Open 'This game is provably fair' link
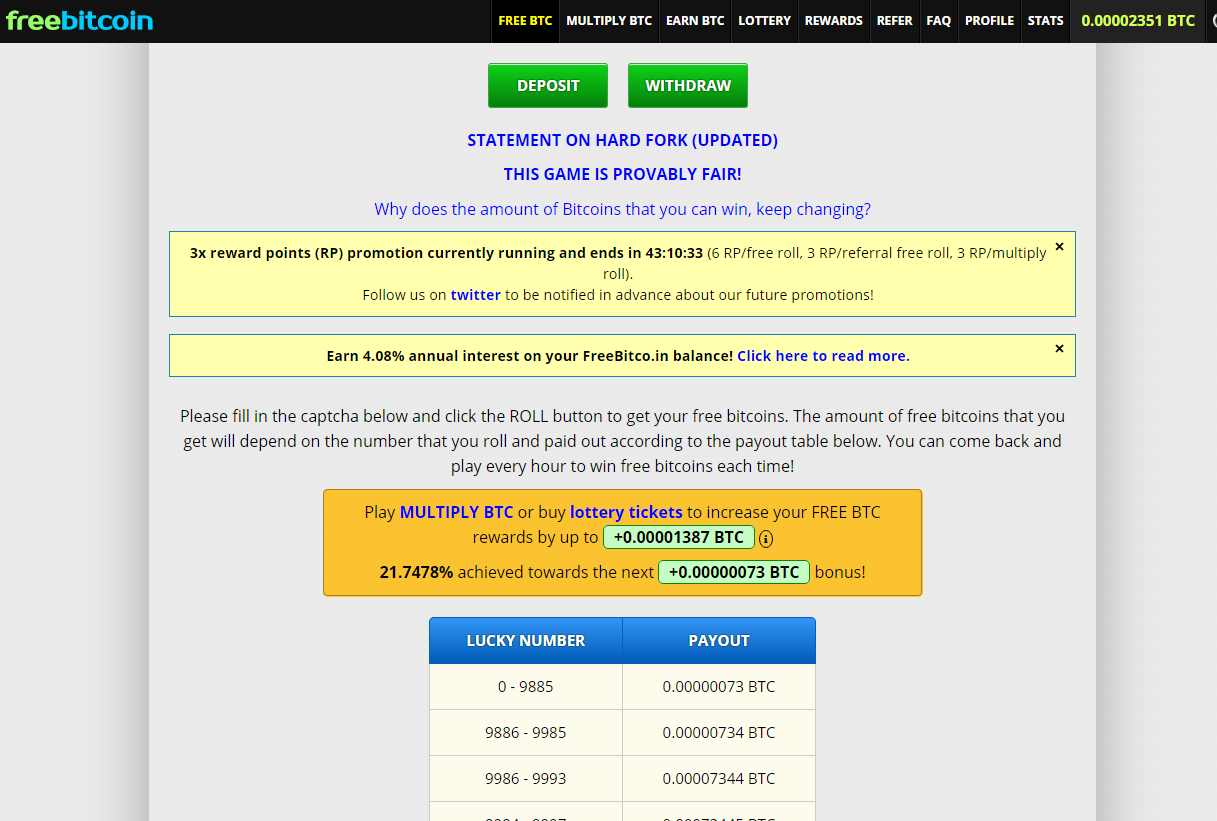Image resolution: width=1217 pixels, height=821 pixels. pyautogui.click(x=622, y=175)
